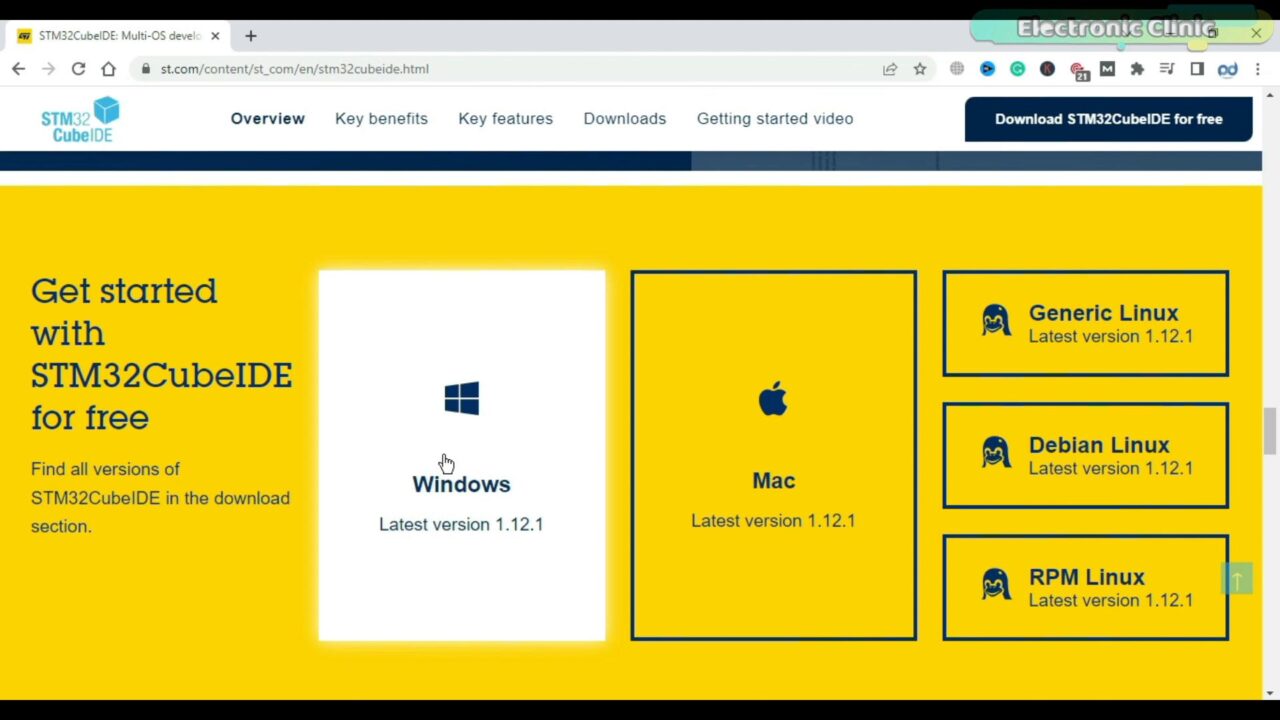Click the scroll-to-top arrow button
The width and height of the screenshot is (1280, 720).
(x=1237, y=579)
